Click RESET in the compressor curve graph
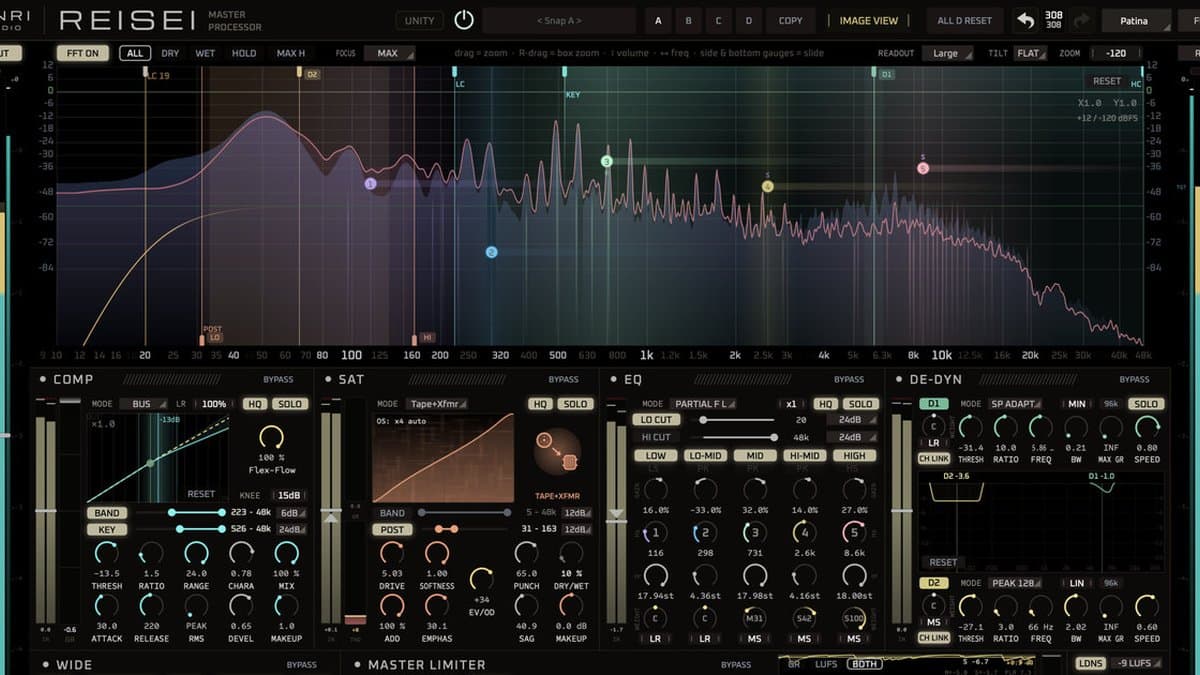Screen dimensions: 1200x675 (201, 494)
